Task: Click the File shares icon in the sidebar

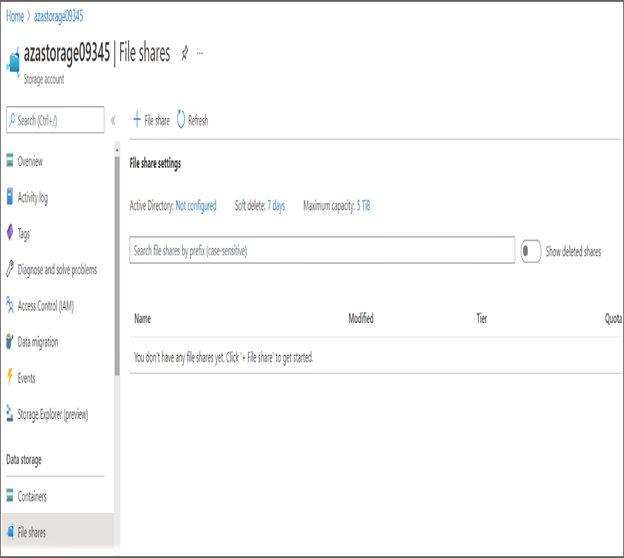Action: (11, 531)
